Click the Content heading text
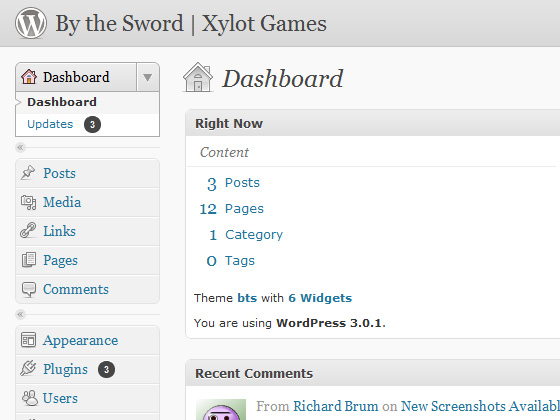This screenshot has height=420, width=560. 224,152
